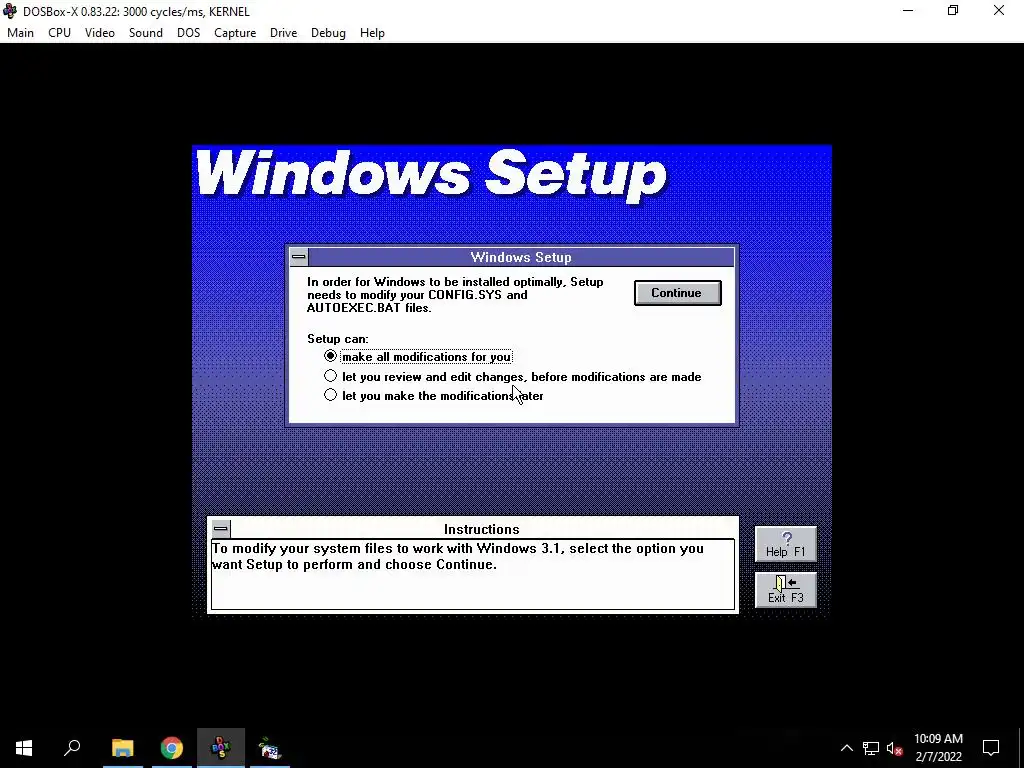Image resolution: width=1024 pixels, height=768 pixels.
Task: Click the taskbar icon right of DOSBox
Action: [270, 748]
